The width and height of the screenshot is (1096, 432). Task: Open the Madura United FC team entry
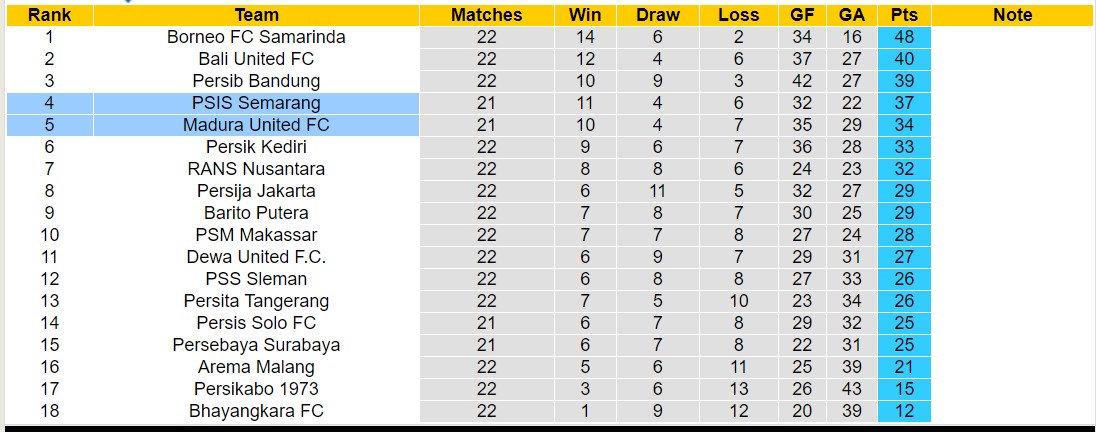[256, 125]
